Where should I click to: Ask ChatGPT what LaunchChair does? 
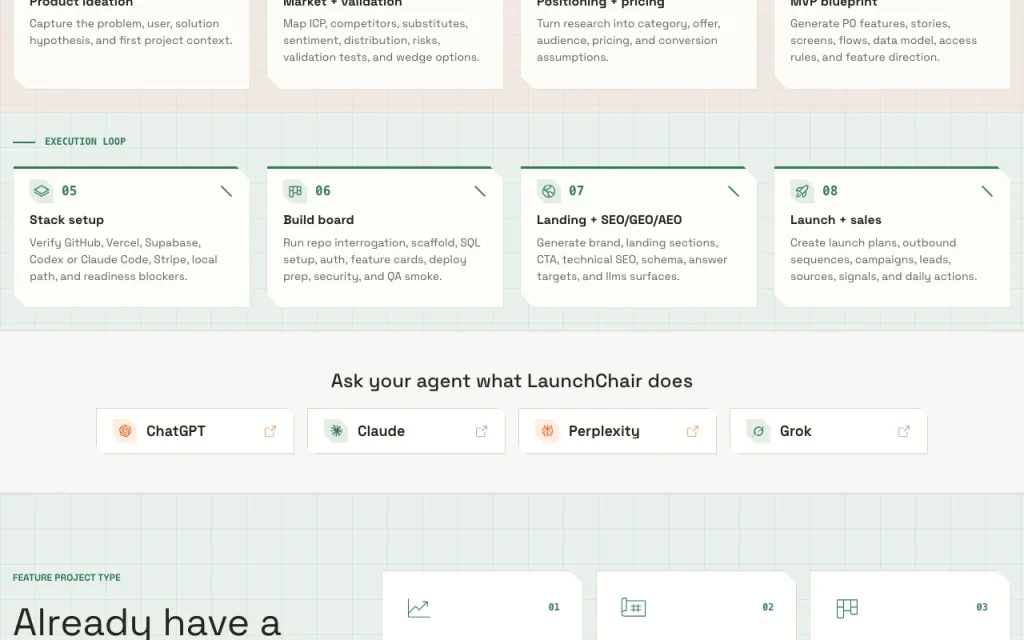click(195, 431)
